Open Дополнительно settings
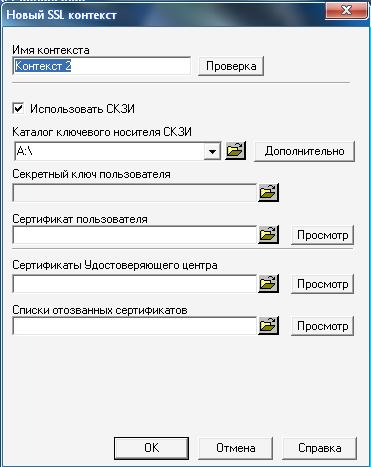371x467 pixels. click(304, 151)
